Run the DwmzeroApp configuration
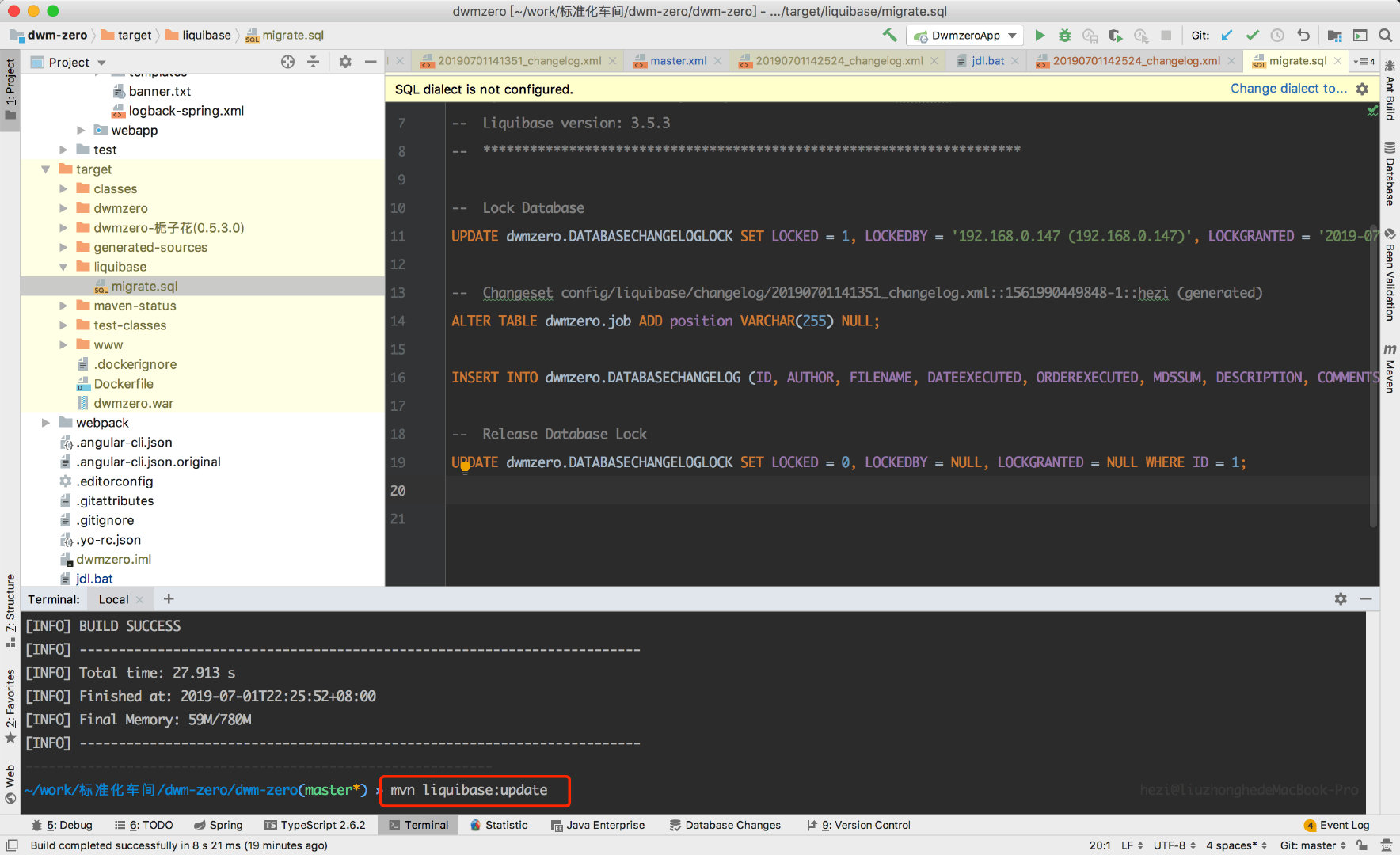The height and width of the screenshot is (855, 1400). (x=1040, y=36)
